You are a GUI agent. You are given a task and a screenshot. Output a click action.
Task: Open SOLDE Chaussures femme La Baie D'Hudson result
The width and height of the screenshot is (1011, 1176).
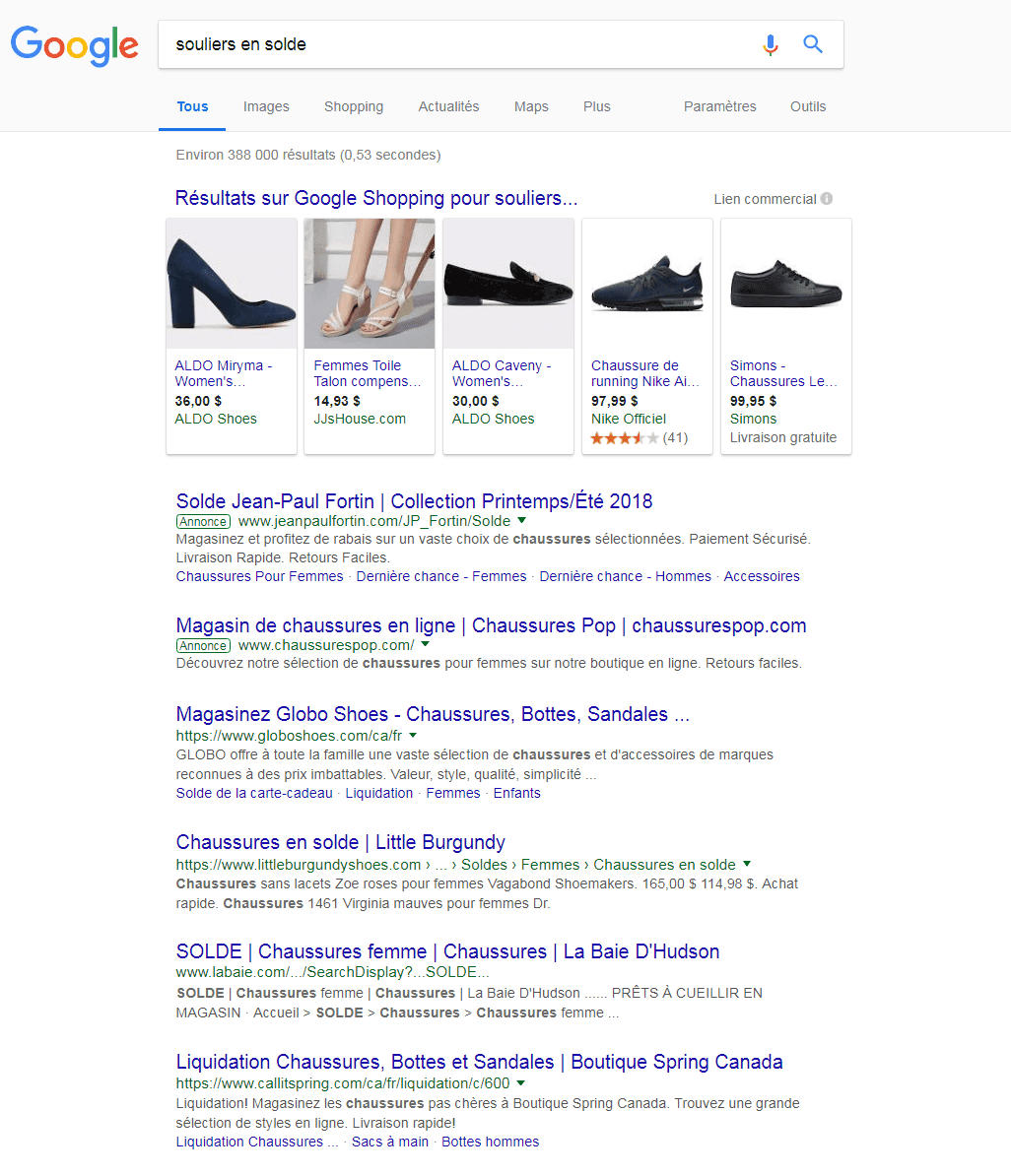coord(448,951)
